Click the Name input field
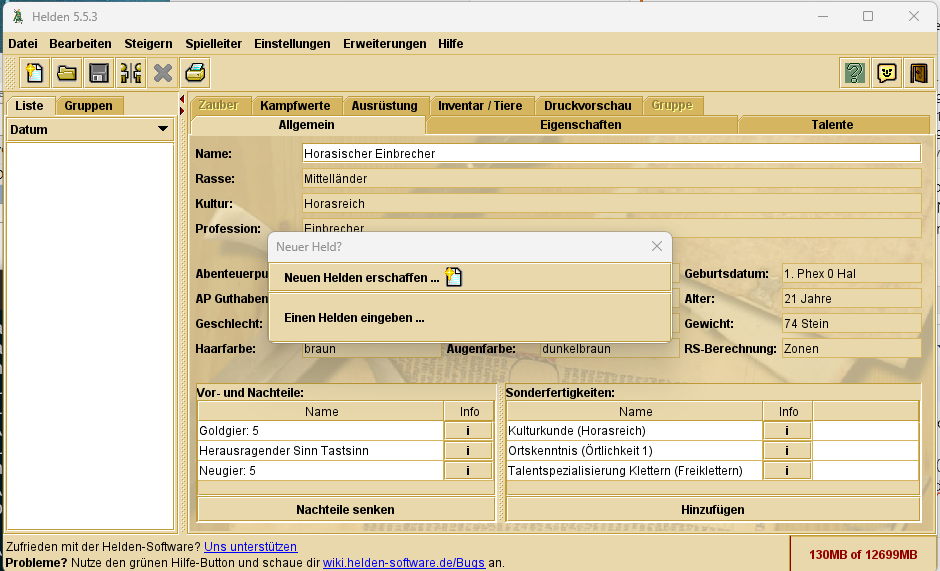This screenshot has width=940, height=571. (611, 154)
